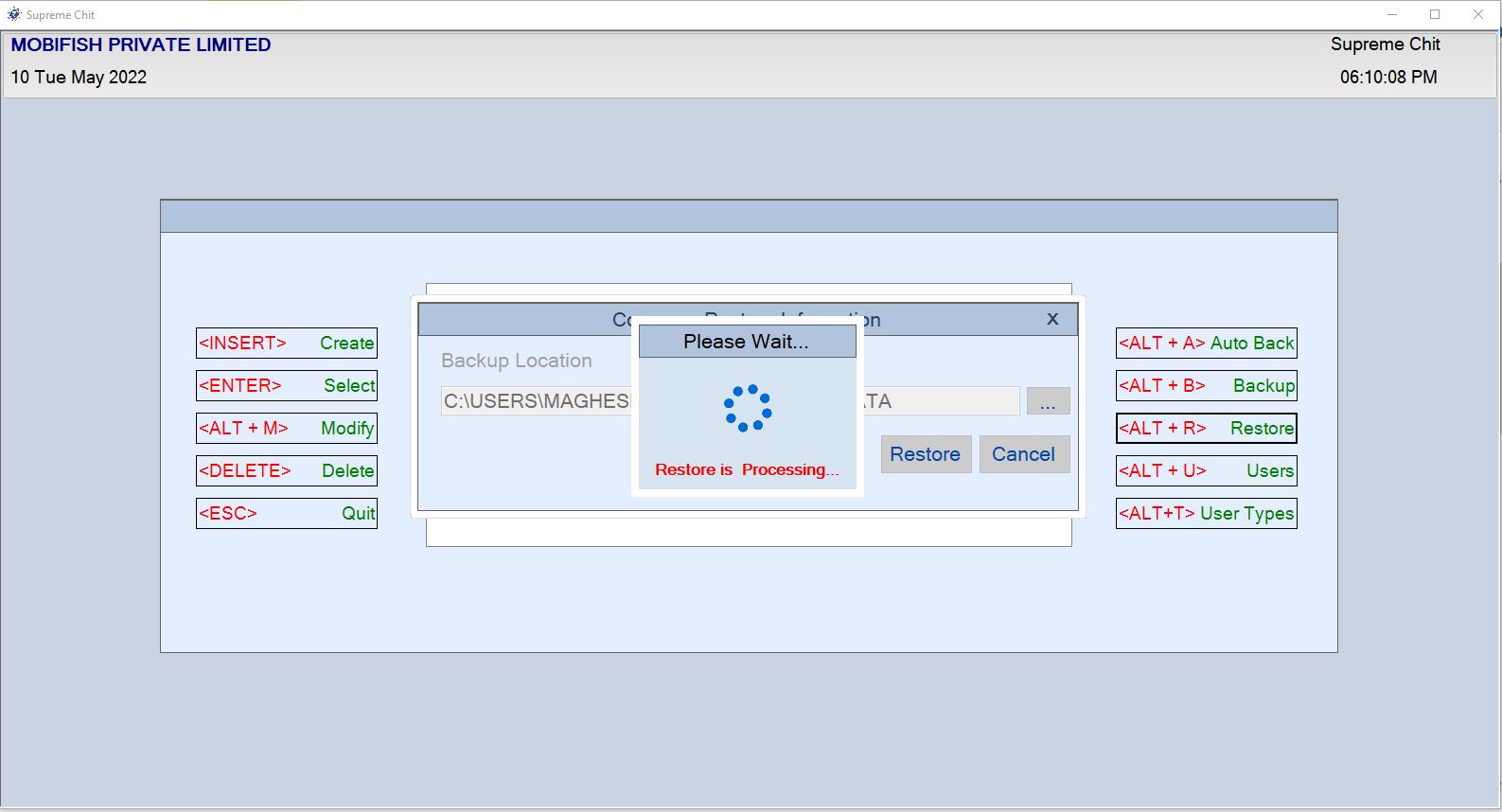Click the loading spinner in Please Wait popup

748,408
